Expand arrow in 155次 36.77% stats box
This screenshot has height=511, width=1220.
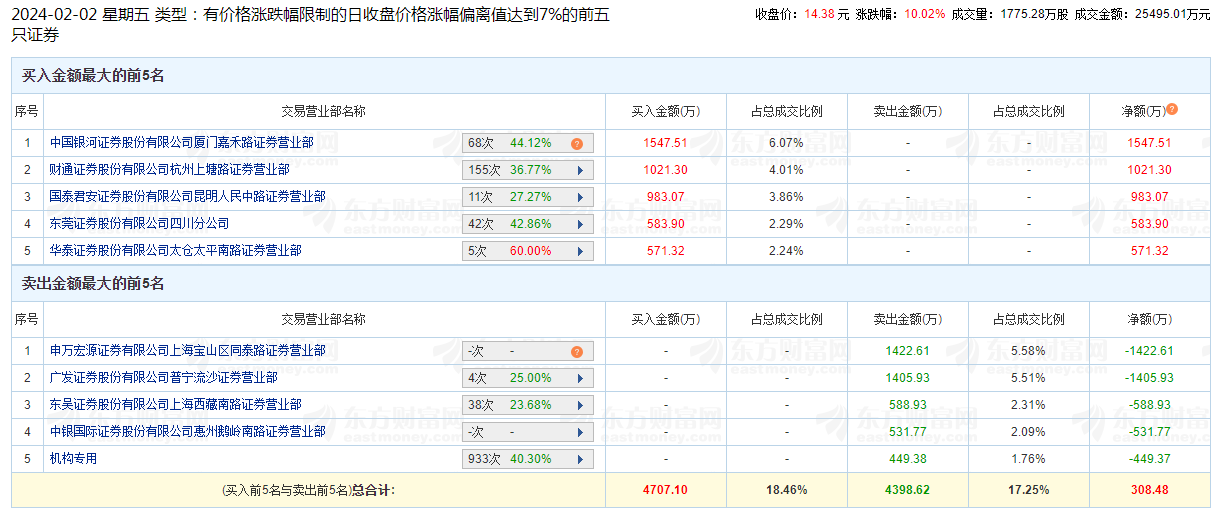(x=579, y=170)
